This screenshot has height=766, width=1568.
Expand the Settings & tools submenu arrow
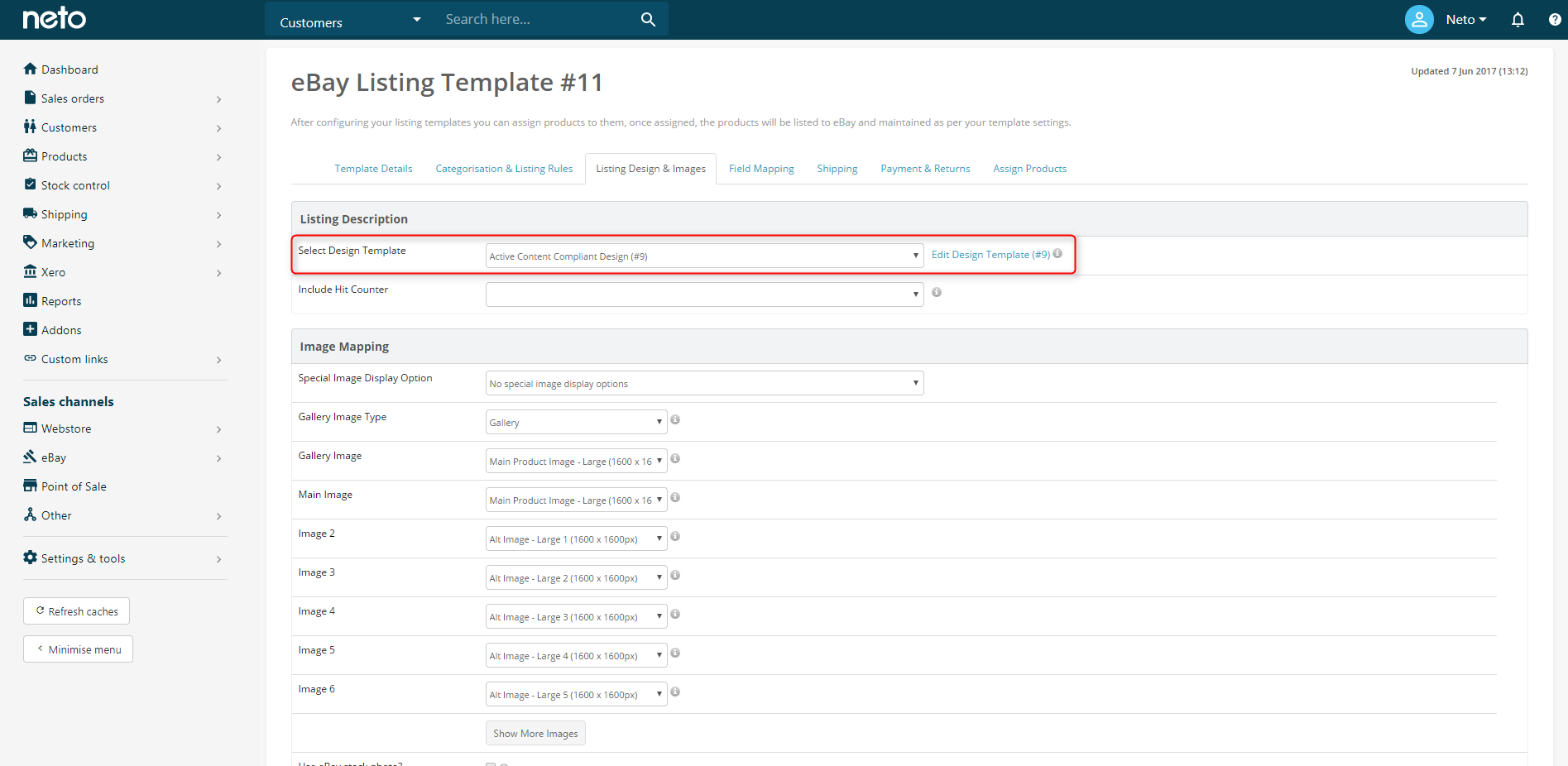click(219, 559)
